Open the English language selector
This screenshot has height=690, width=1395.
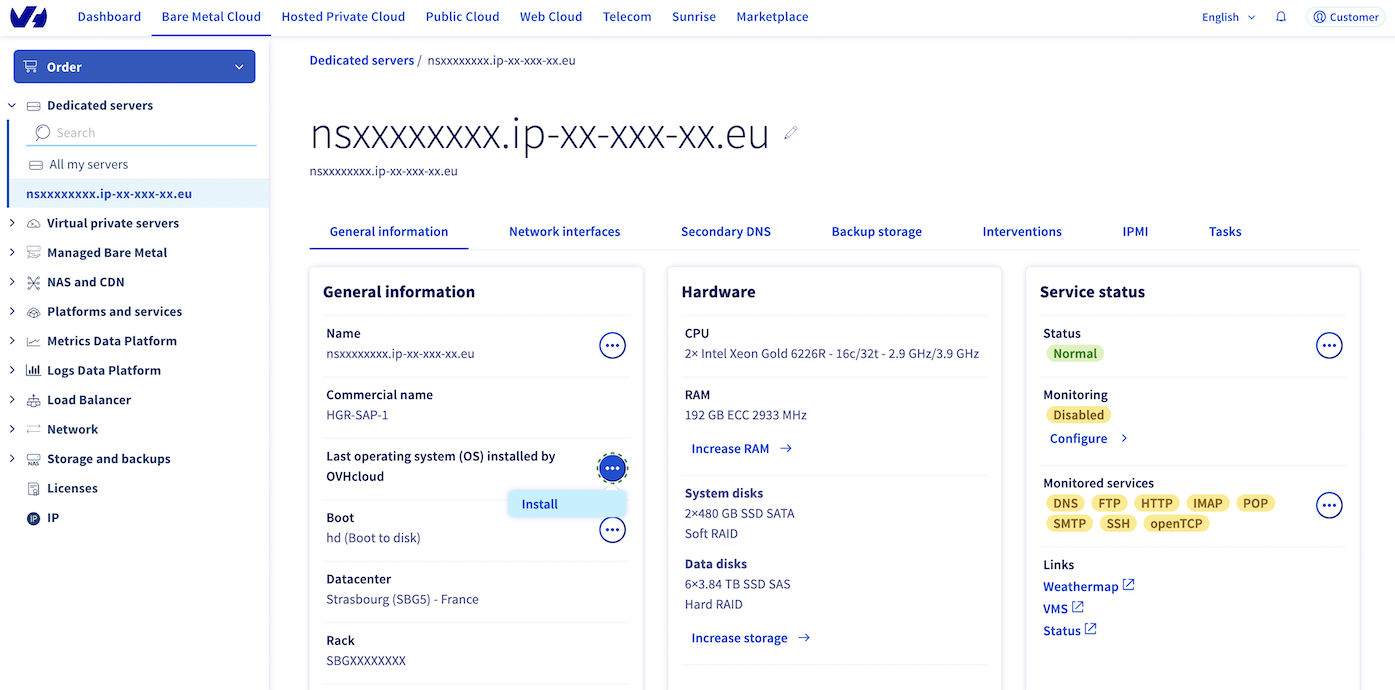tap(1228, 17)
